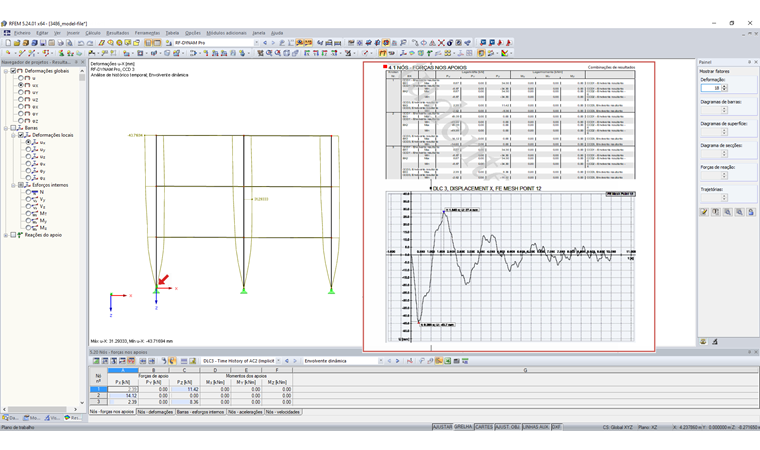The width and height of the screenshot is (760, 450).
Task: Collapse Esforços internos tree node
Action: click(x=13, y=185)
